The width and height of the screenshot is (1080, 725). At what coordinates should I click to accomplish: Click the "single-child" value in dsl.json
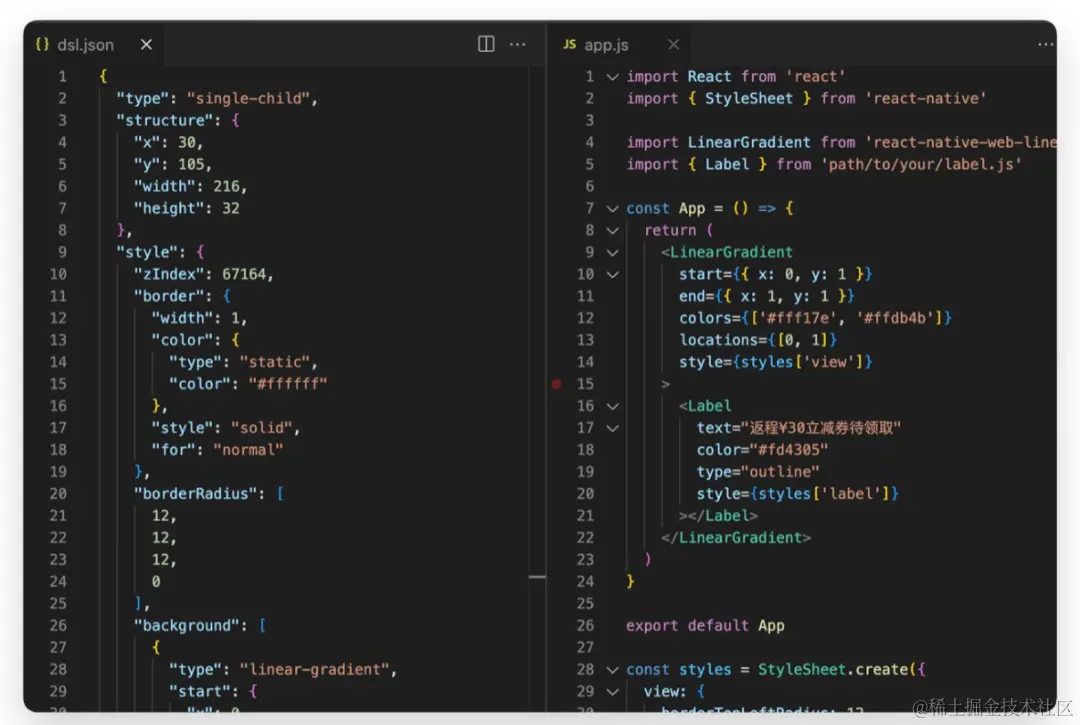click(248, 98)
